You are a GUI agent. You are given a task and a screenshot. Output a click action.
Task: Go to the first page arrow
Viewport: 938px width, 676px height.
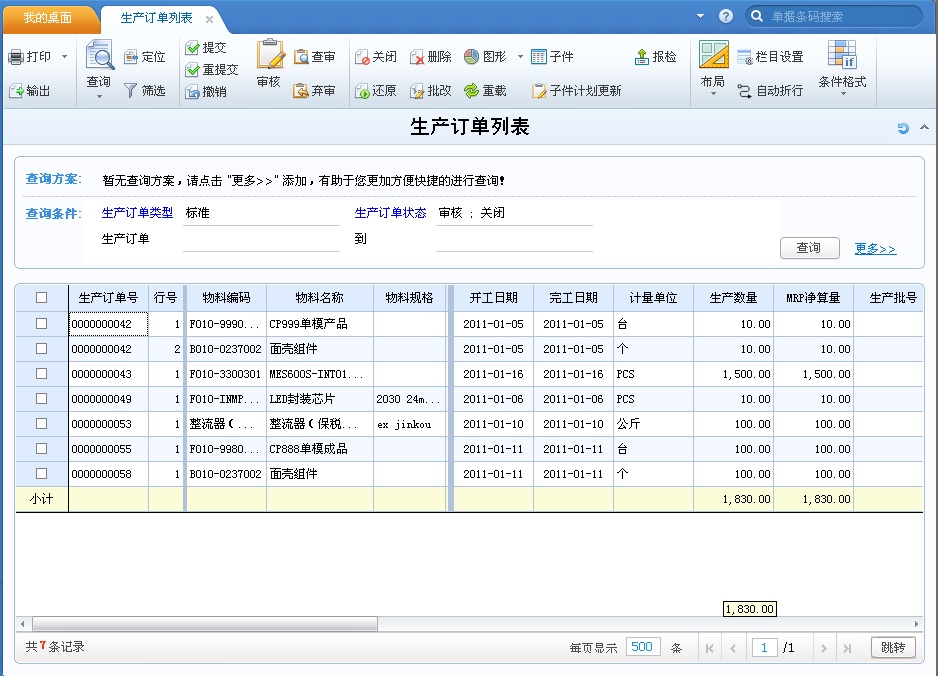[x=709, y=648]
